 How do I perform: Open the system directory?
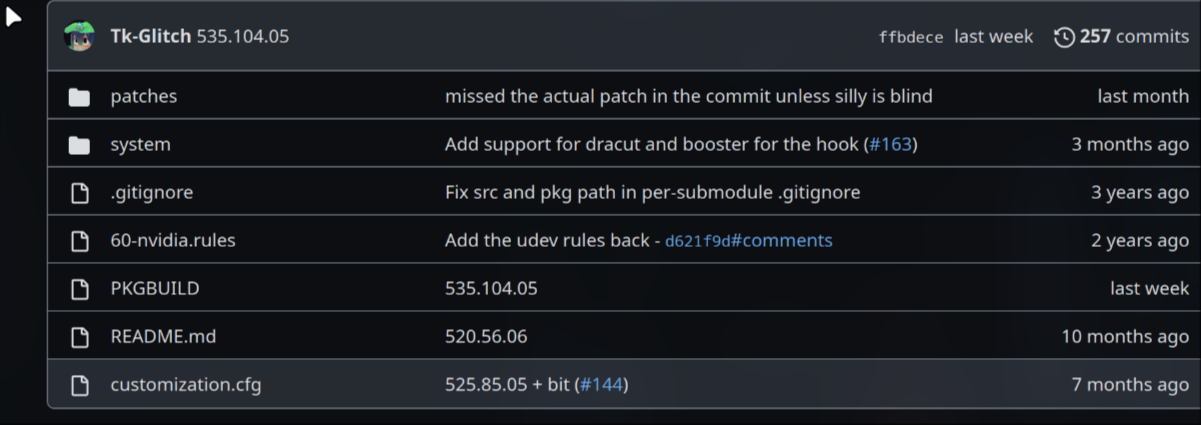(140, 145)
